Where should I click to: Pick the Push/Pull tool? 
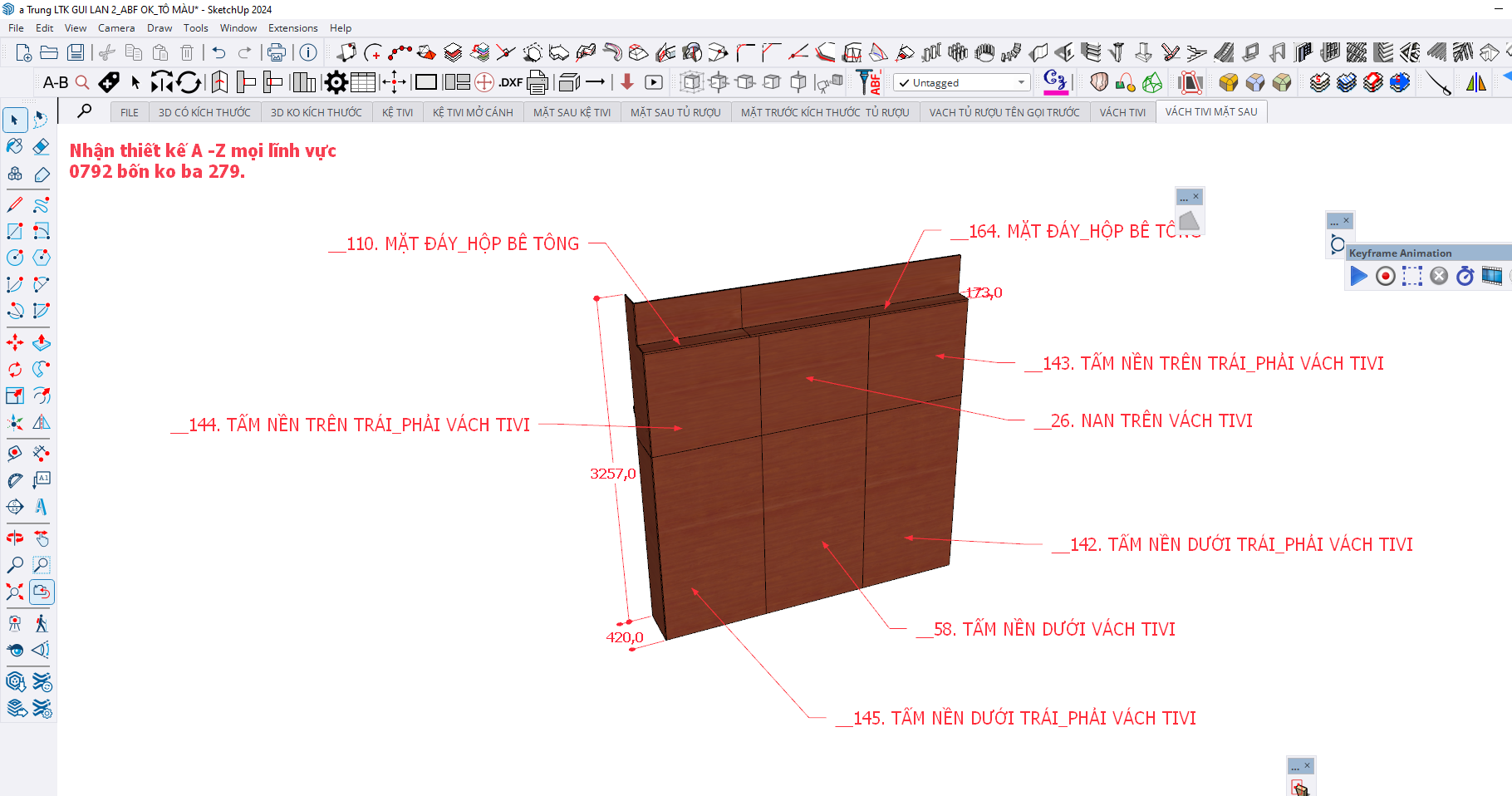[41, 342]
